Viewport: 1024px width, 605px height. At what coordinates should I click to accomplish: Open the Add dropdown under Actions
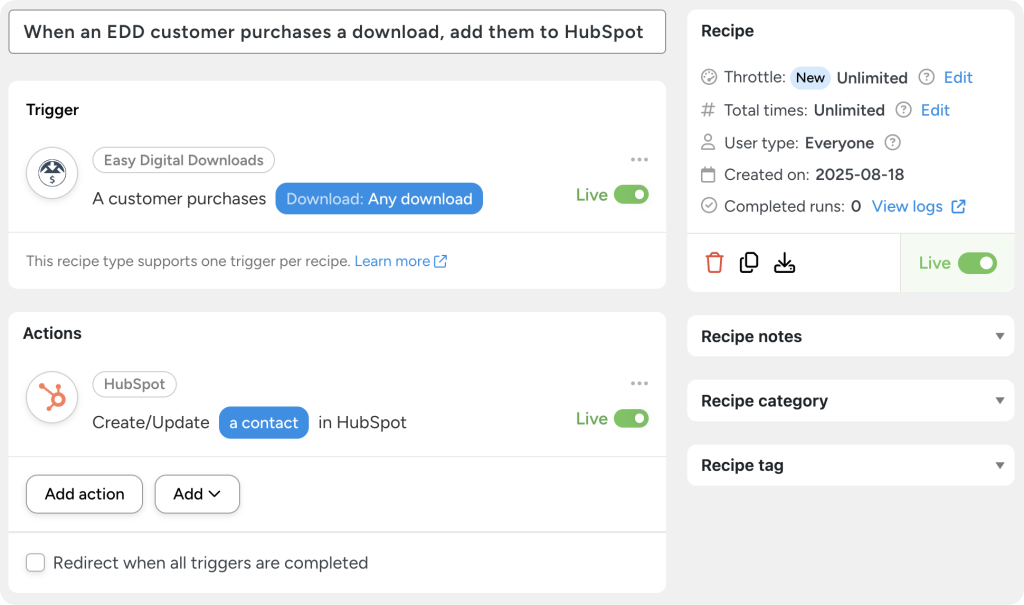(x=196, y=494)
